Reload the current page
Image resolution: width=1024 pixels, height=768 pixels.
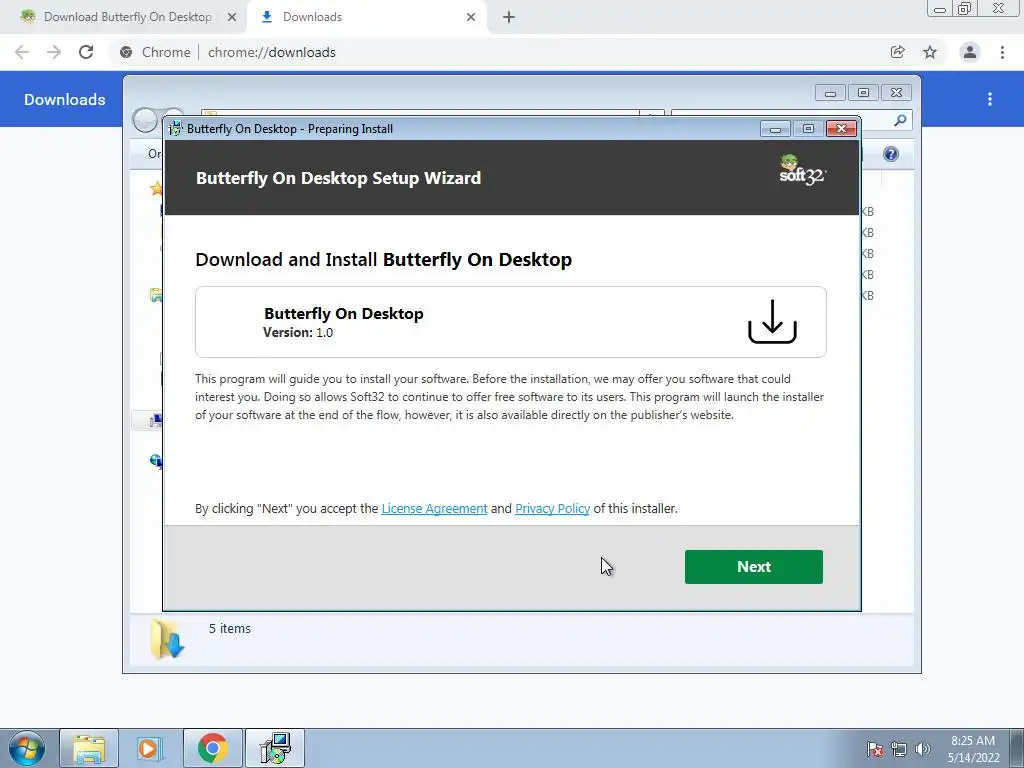click(86, 52)
